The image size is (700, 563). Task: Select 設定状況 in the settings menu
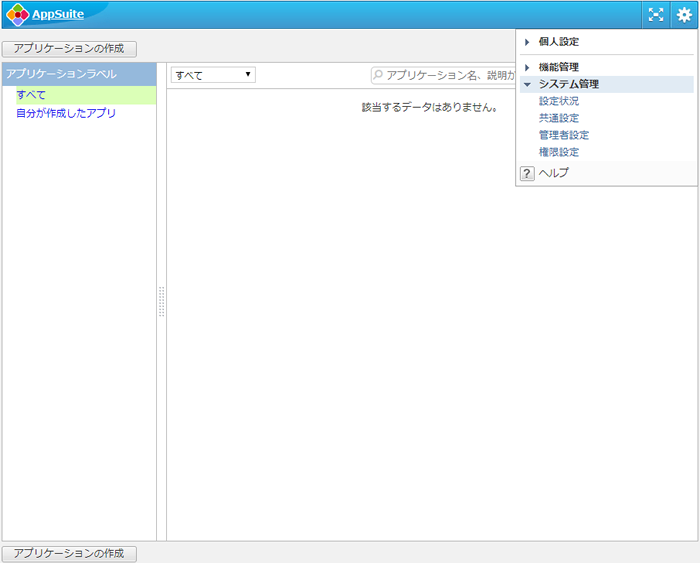[558, 101]
